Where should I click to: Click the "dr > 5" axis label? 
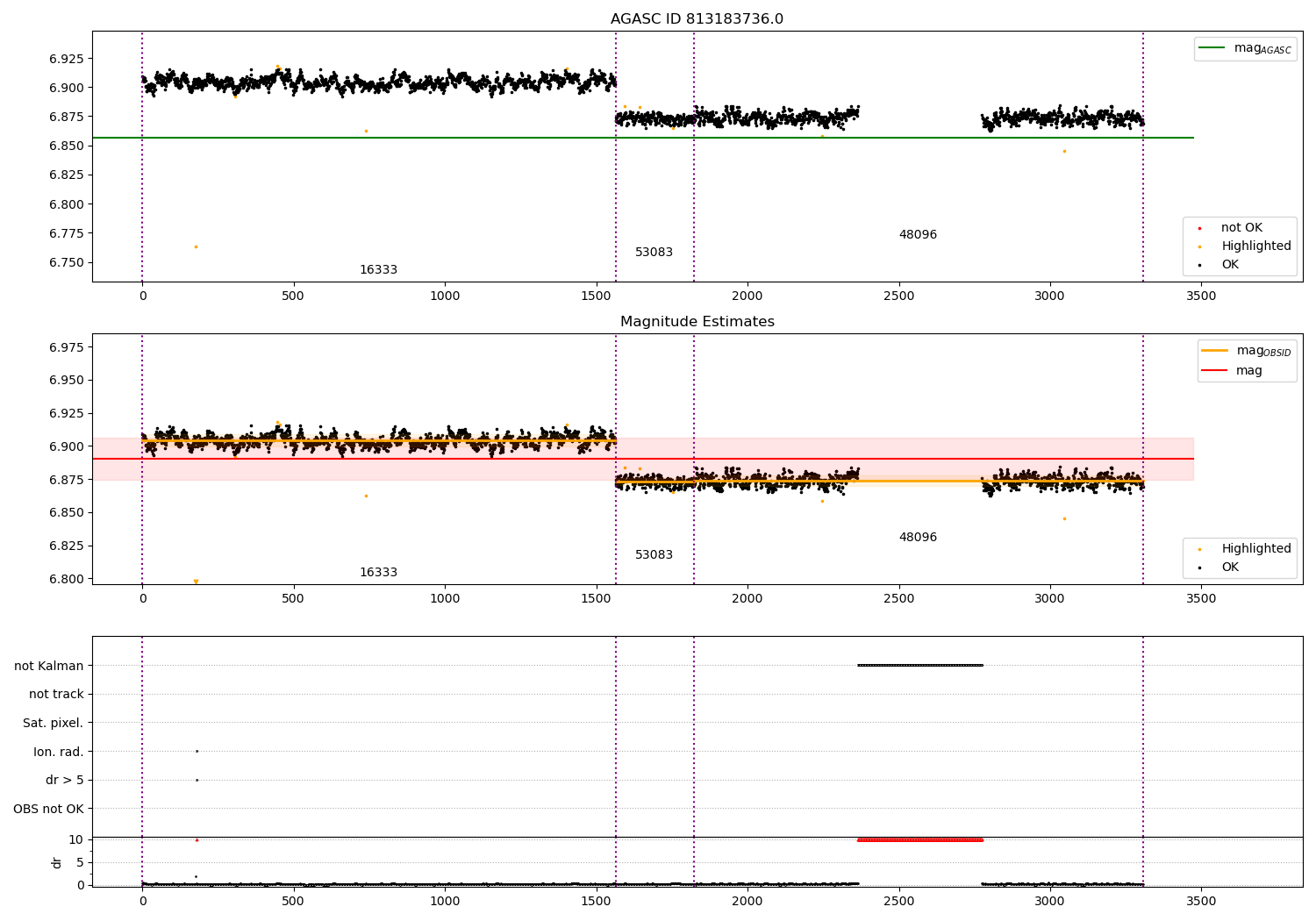pyautogui.click(x=65, y=781)
